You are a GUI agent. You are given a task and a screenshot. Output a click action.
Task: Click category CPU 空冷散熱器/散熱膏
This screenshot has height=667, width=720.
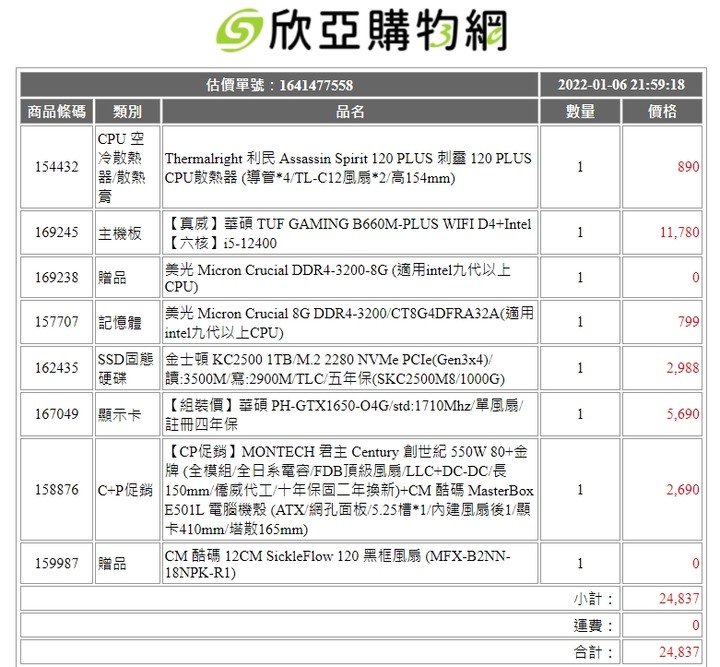tap(122, 167)
